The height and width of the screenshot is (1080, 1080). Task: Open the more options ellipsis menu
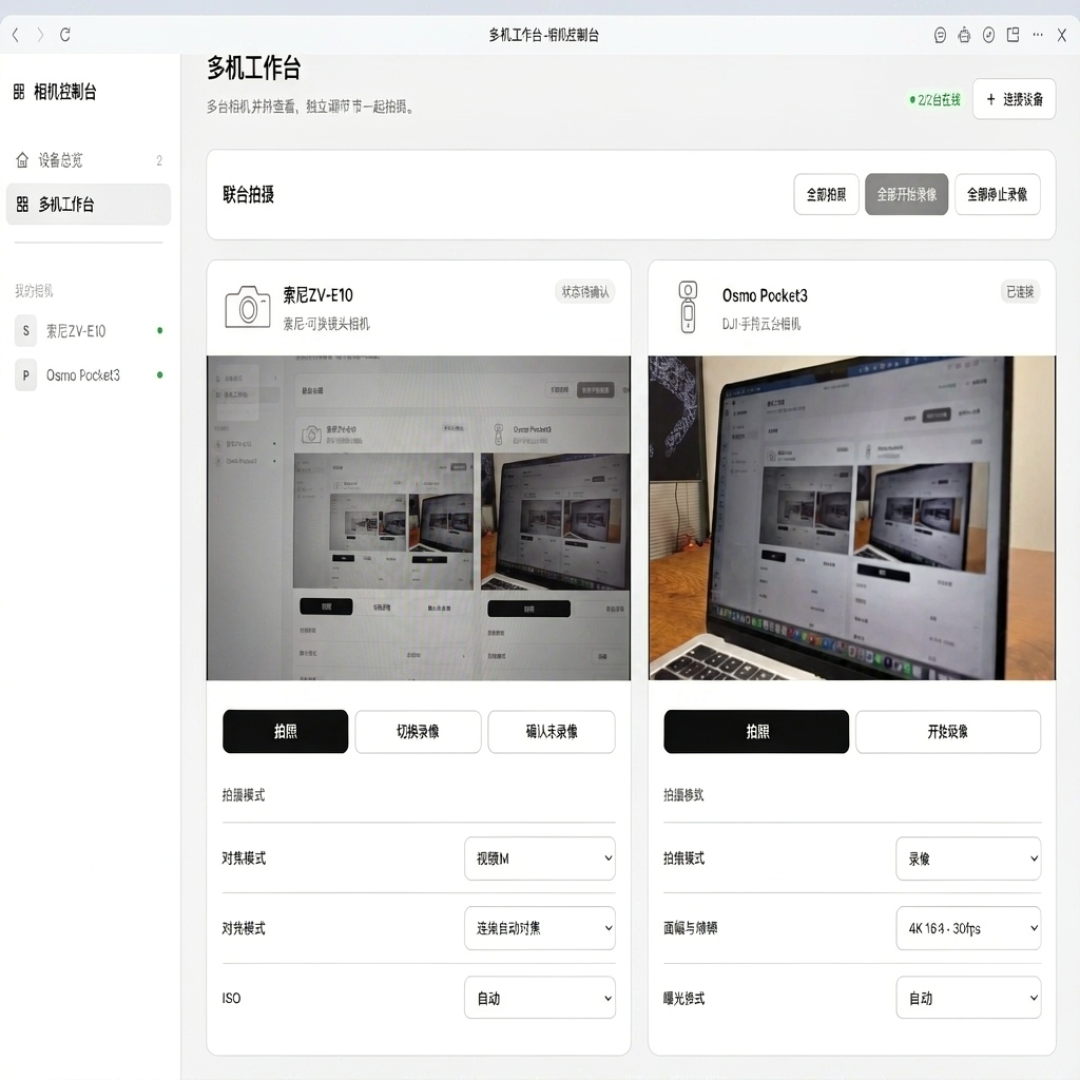point(1037,34)
